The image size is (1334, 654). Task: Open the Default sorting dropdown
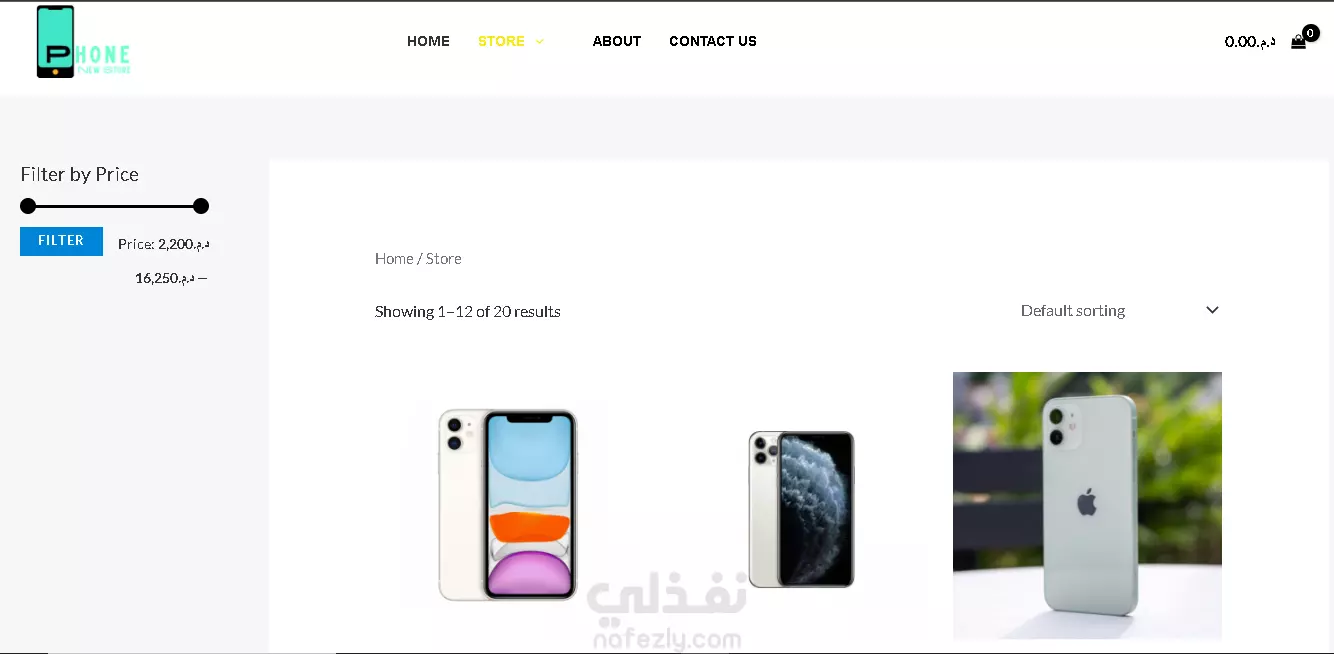coord(1120,311)
